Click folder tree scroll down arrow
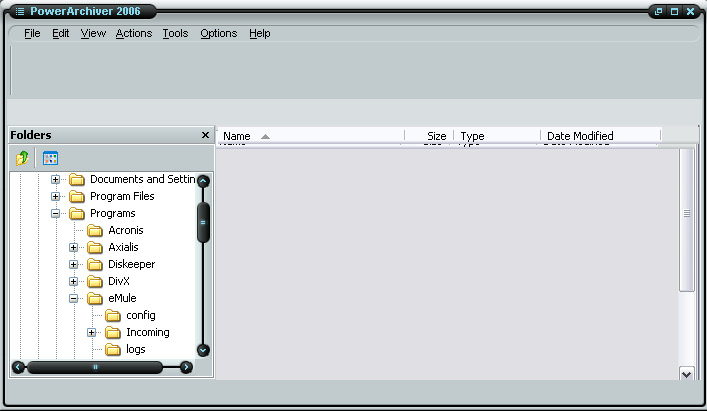This screenshot has height=411, width=707. (203, 350)
